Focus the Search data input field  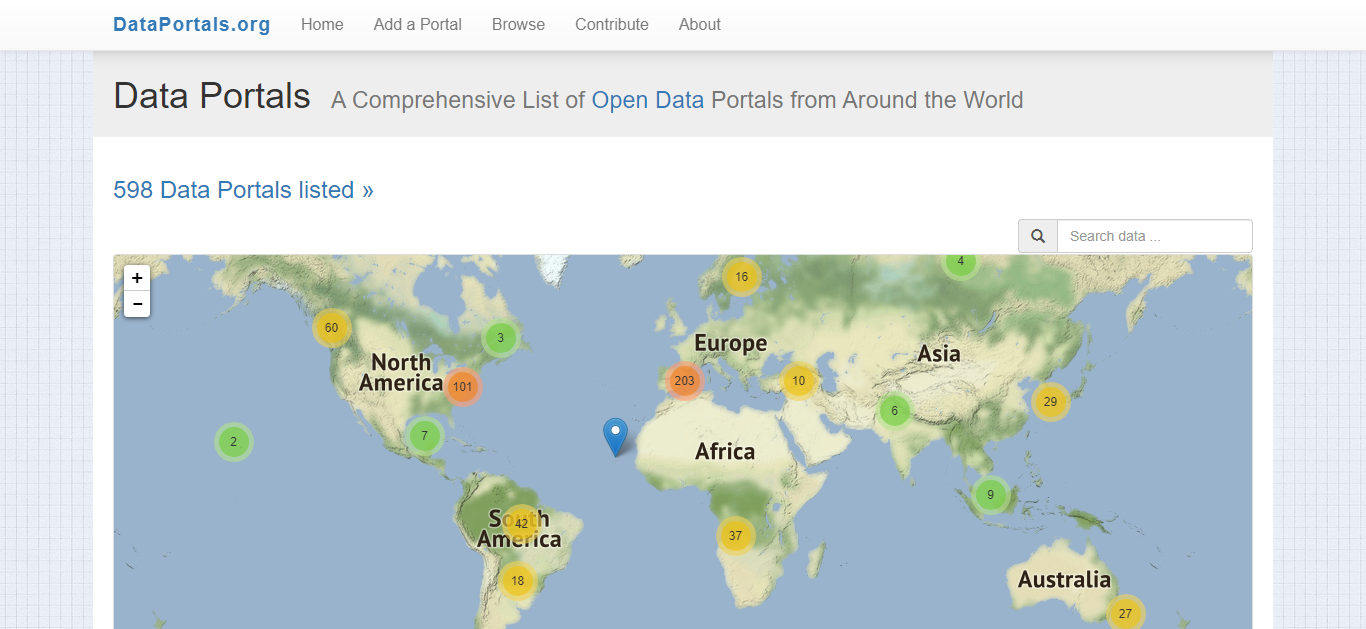[1154, 236]
